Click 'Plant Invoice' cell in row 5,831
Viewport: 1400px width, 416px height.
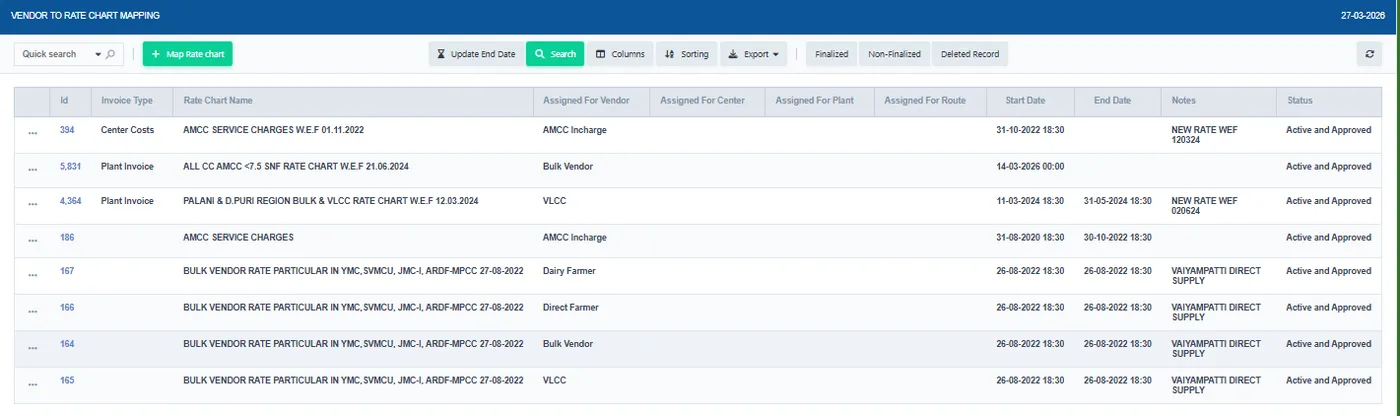tap(127, 166)
